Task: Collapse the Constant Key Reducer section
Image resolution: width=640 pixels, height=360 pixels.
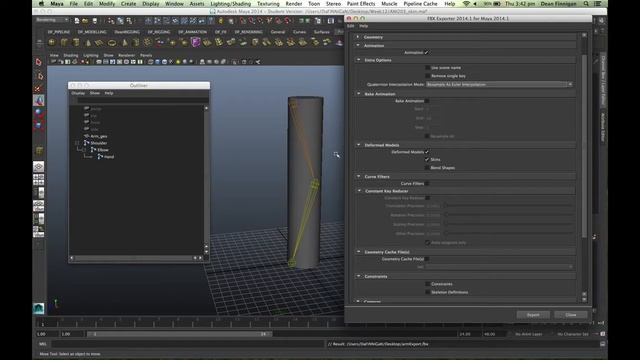Action: pos(359,191)
